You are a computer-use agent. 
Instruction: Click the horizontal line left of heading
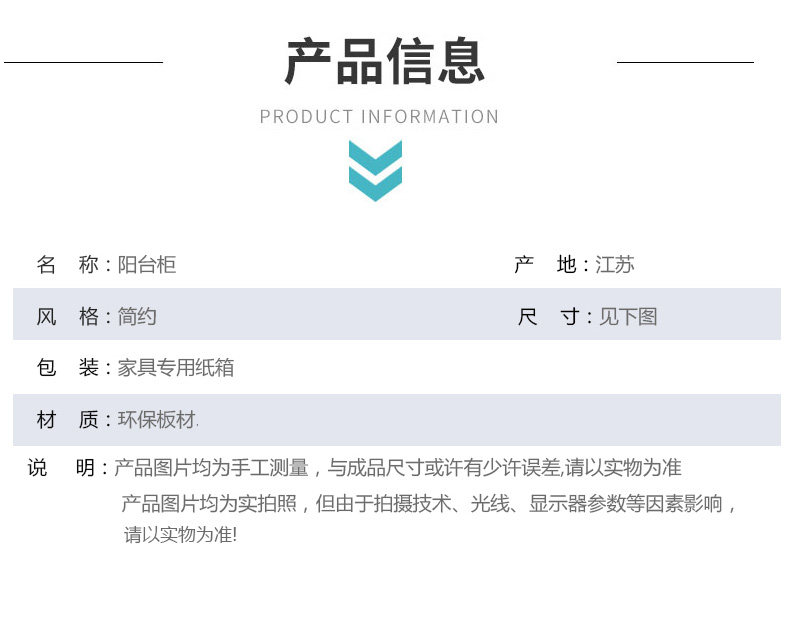click(83, 62)
